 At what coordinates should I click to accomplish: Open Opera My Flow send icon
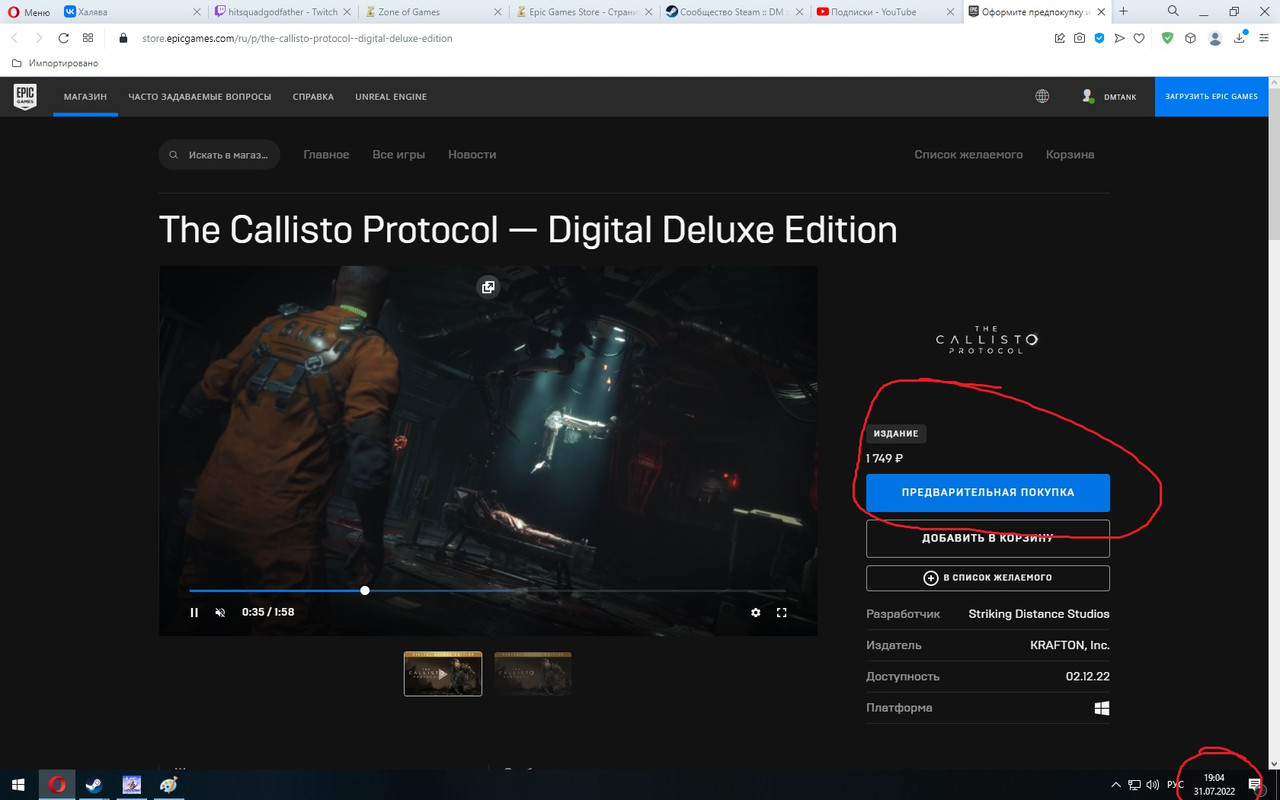1120,38
